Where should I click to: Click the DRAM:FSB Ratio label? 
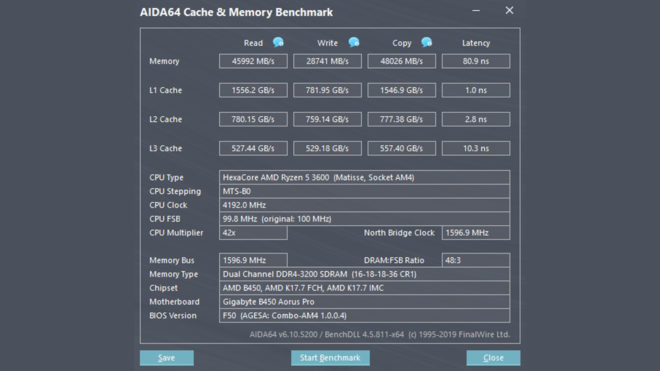[x=394, y=260]
